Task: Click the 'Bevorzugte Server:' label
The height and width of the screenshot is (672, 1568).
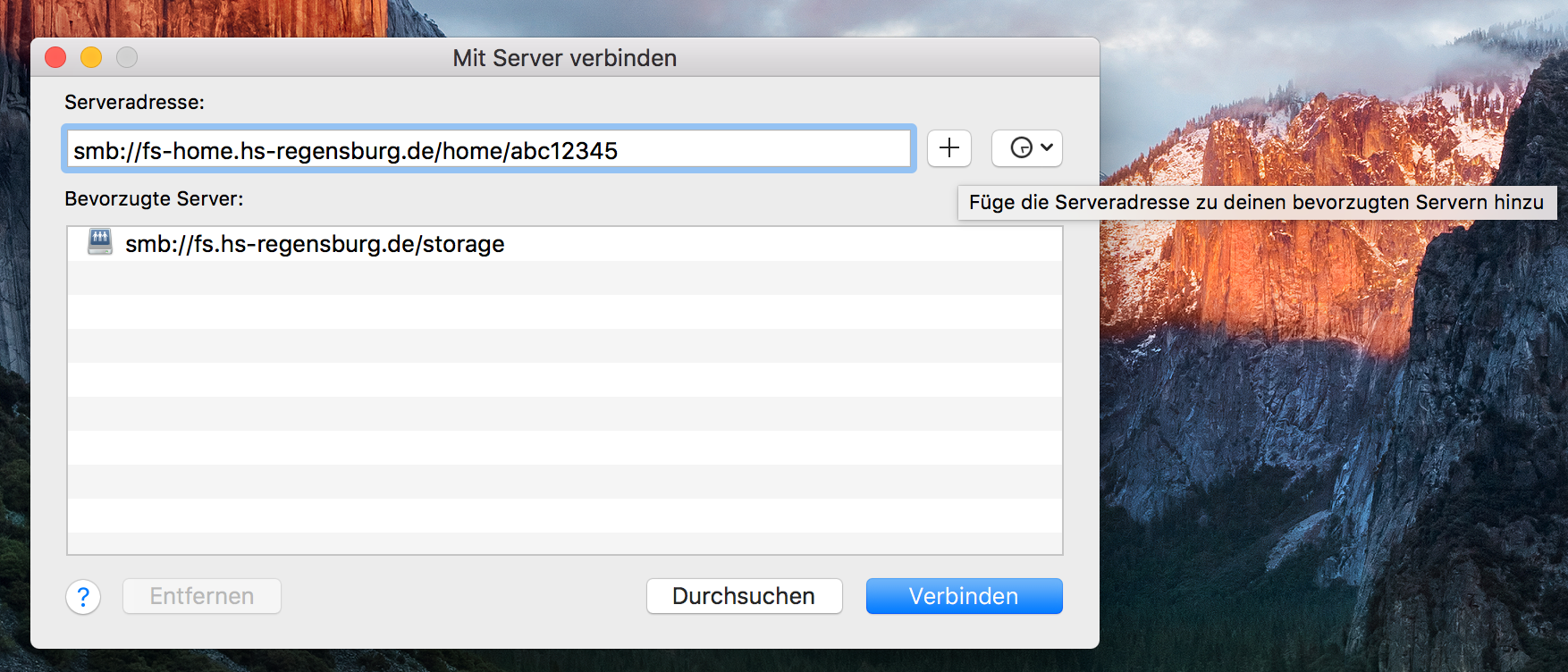Action: pos(154,199)
